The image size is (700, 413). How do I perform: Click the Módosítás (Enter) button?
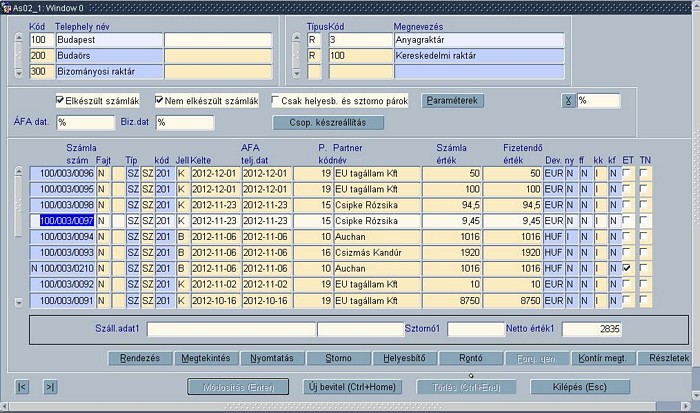coord(238,387)
